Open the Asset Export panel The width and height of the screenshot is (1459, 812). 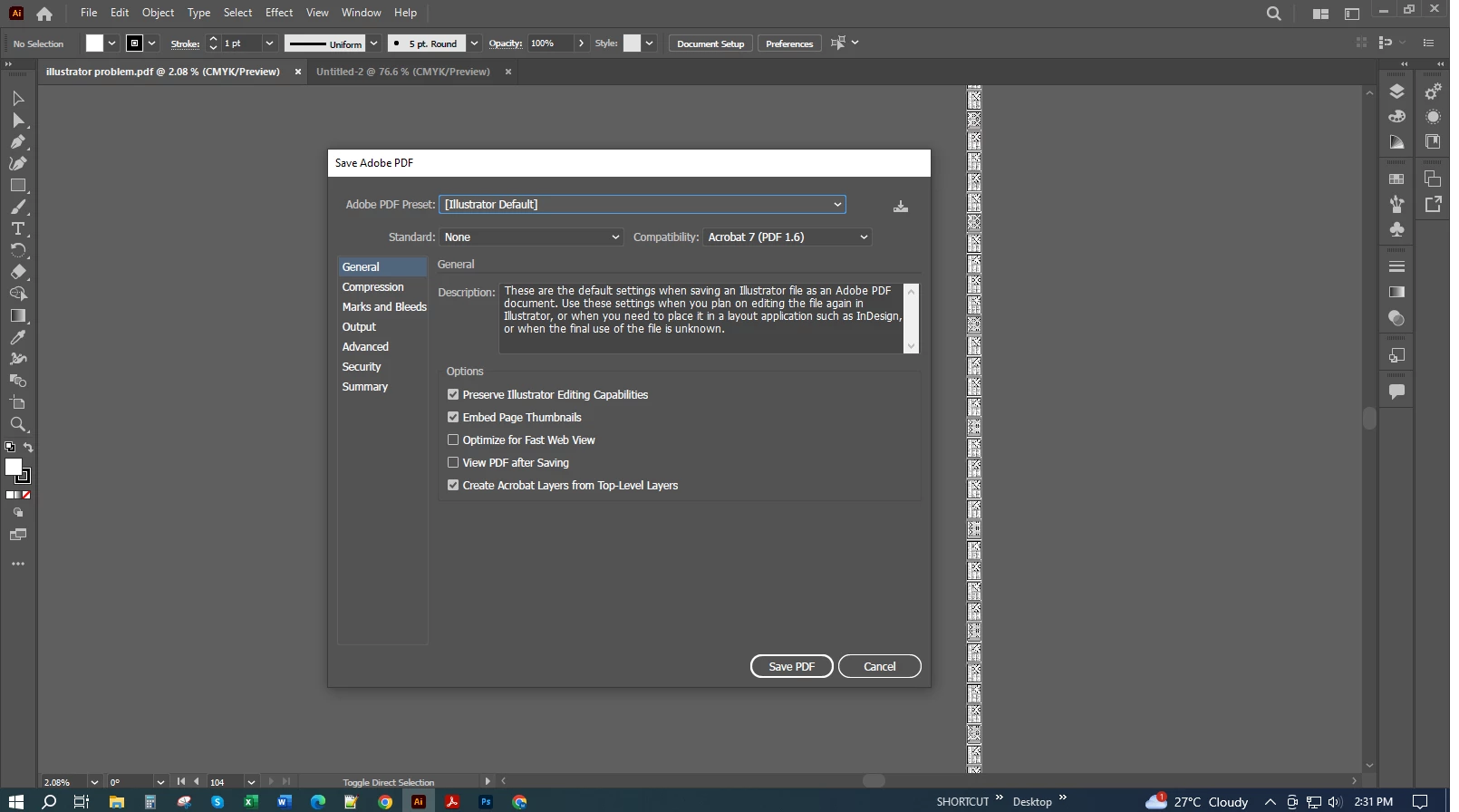[1433, 204]
